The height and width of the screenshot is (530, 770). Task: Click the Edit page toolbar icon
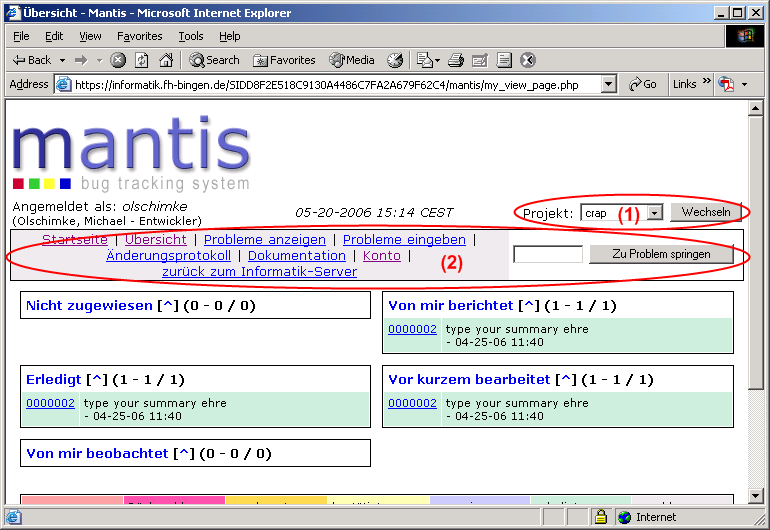click(x=479, y=60)
